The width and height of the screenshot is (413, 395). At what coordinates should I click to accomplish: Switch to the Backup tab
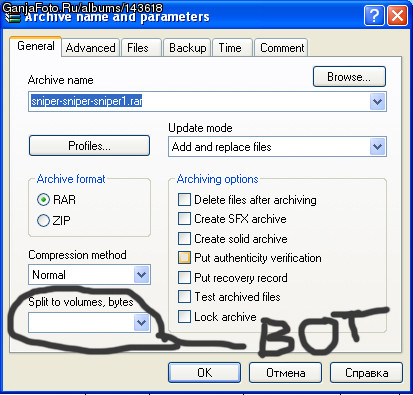(188, 48)
